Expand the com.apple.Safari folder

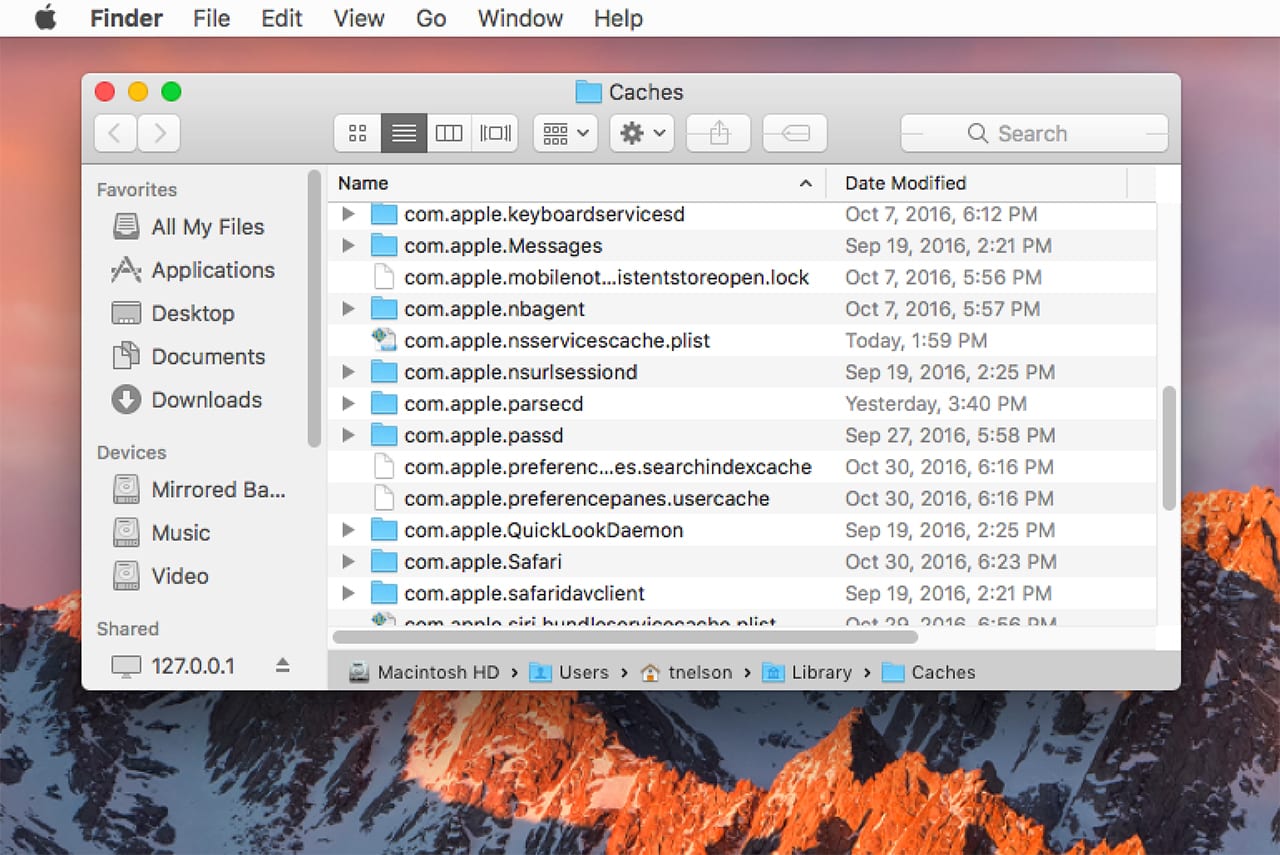(x=348, y=562)
